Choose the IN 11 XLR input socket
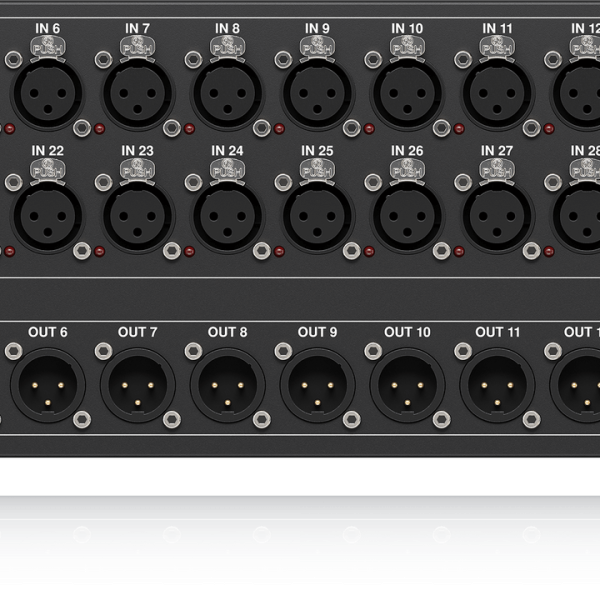The width and height of the screenshot is (600, 600). pos(497,94)
